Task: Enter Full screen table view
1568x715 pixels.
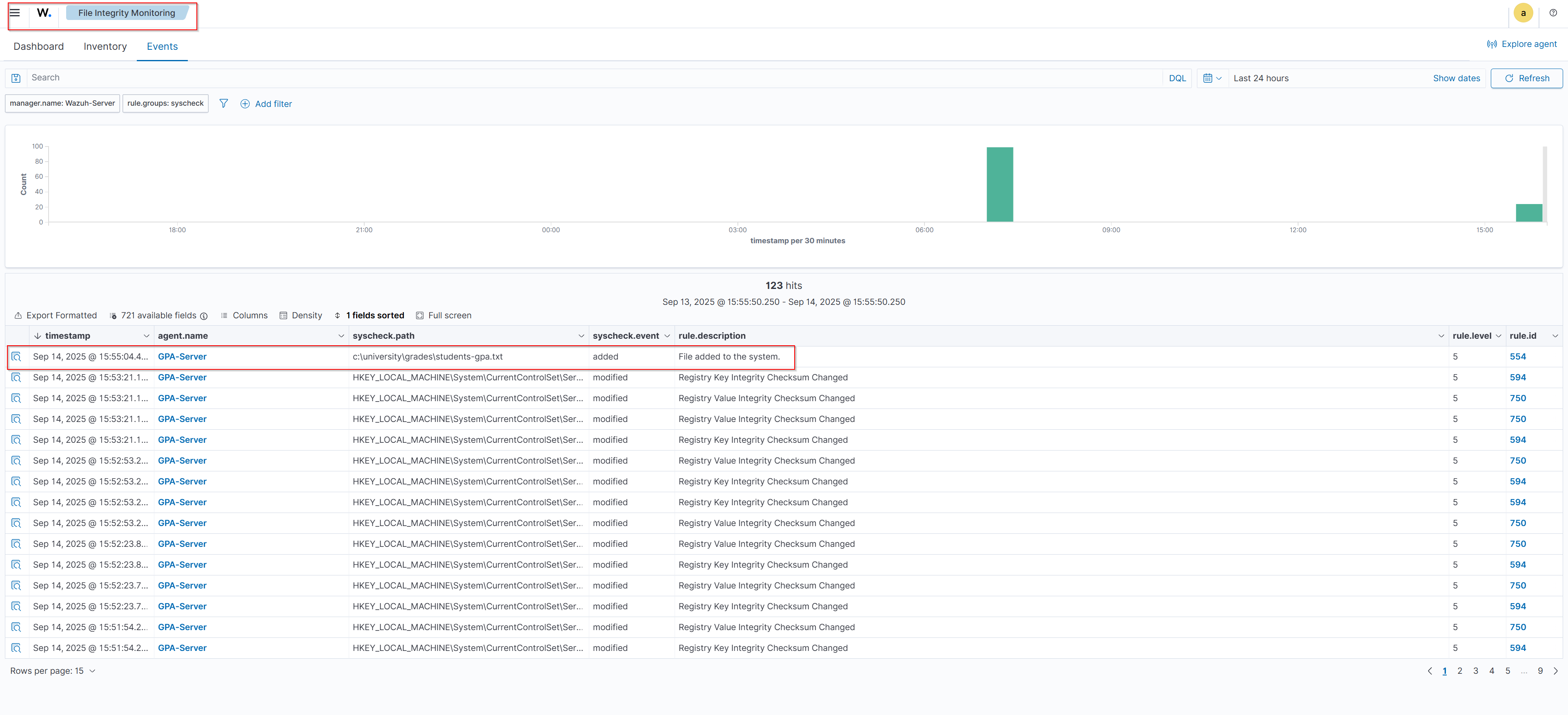Action: 444,315
